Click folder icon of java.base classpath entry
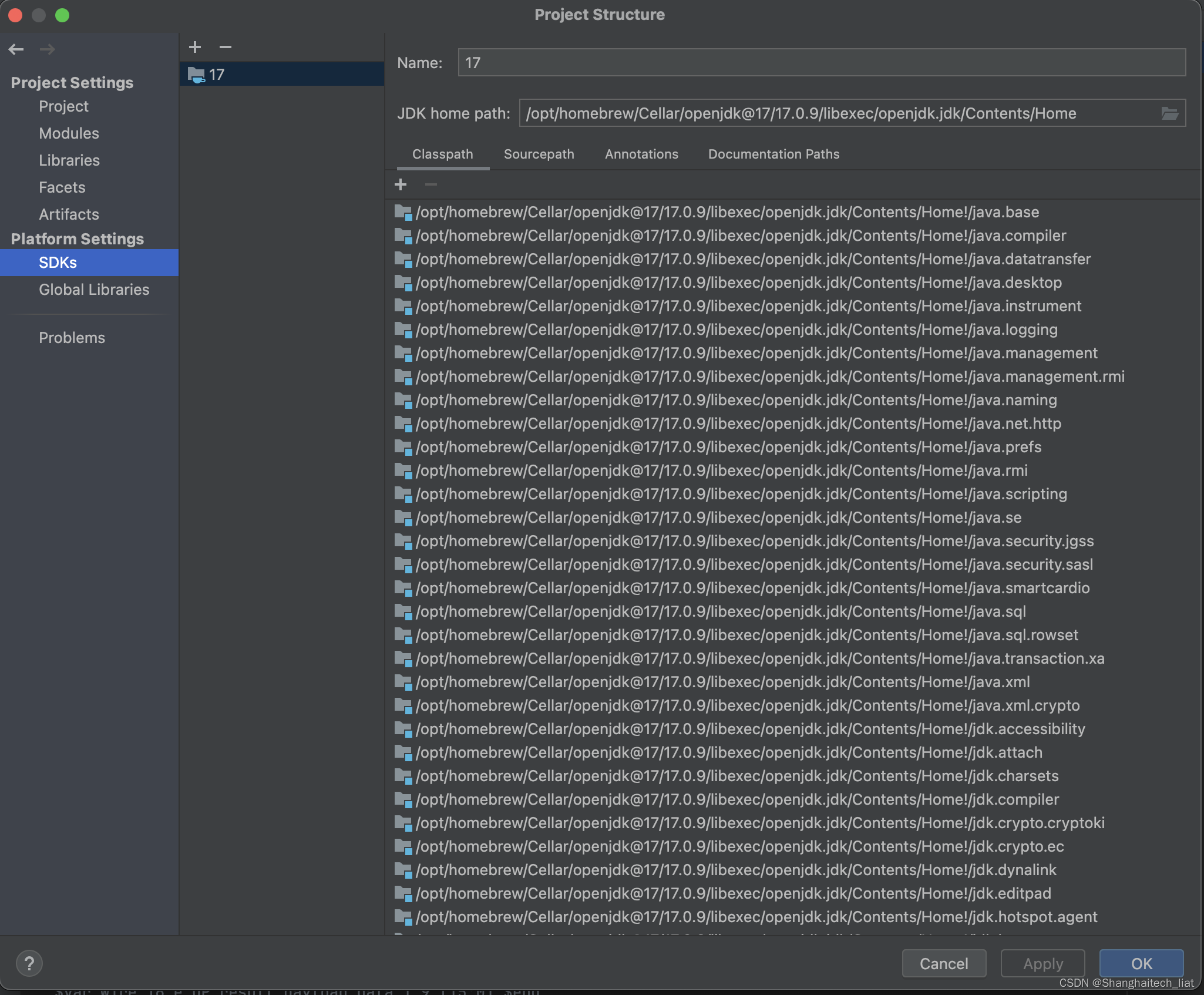 coord(403,212)
